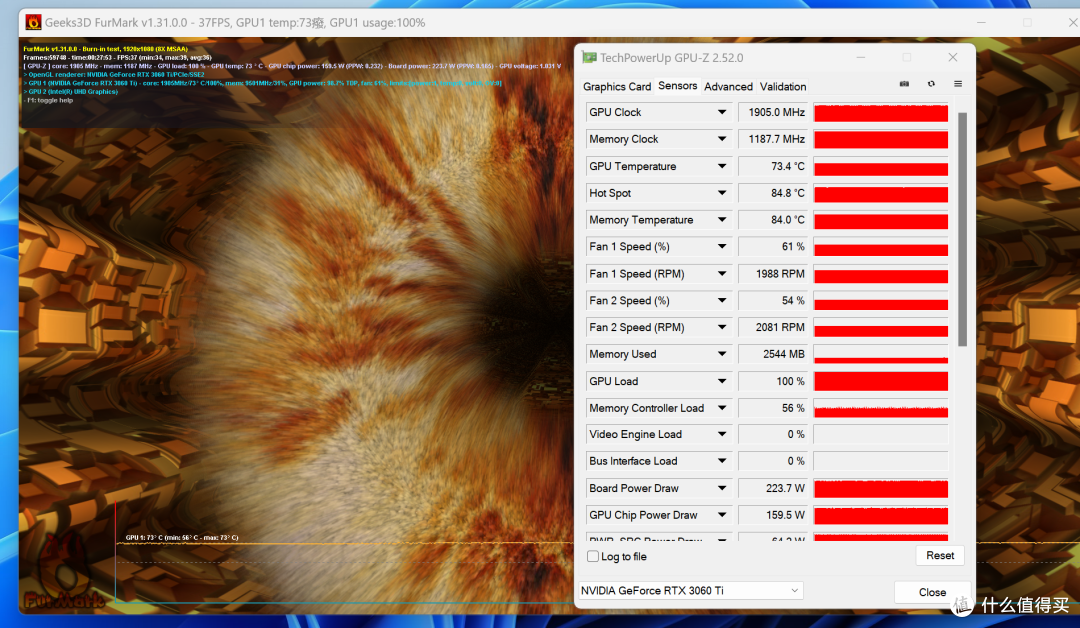1080x628 pixels.
Task: Click the GPU-Z screenshot camera icon
Action: 904,84
